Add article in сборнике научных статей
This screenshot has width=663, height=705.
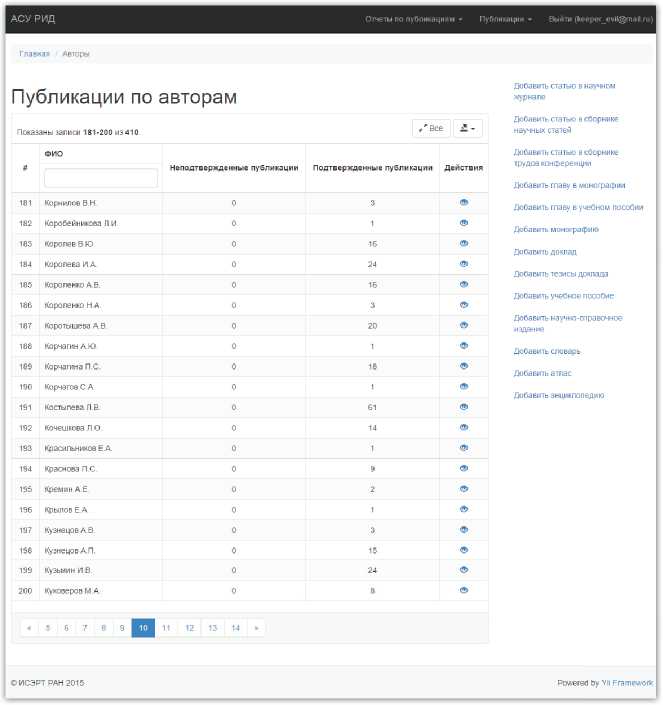coord(566,124)
